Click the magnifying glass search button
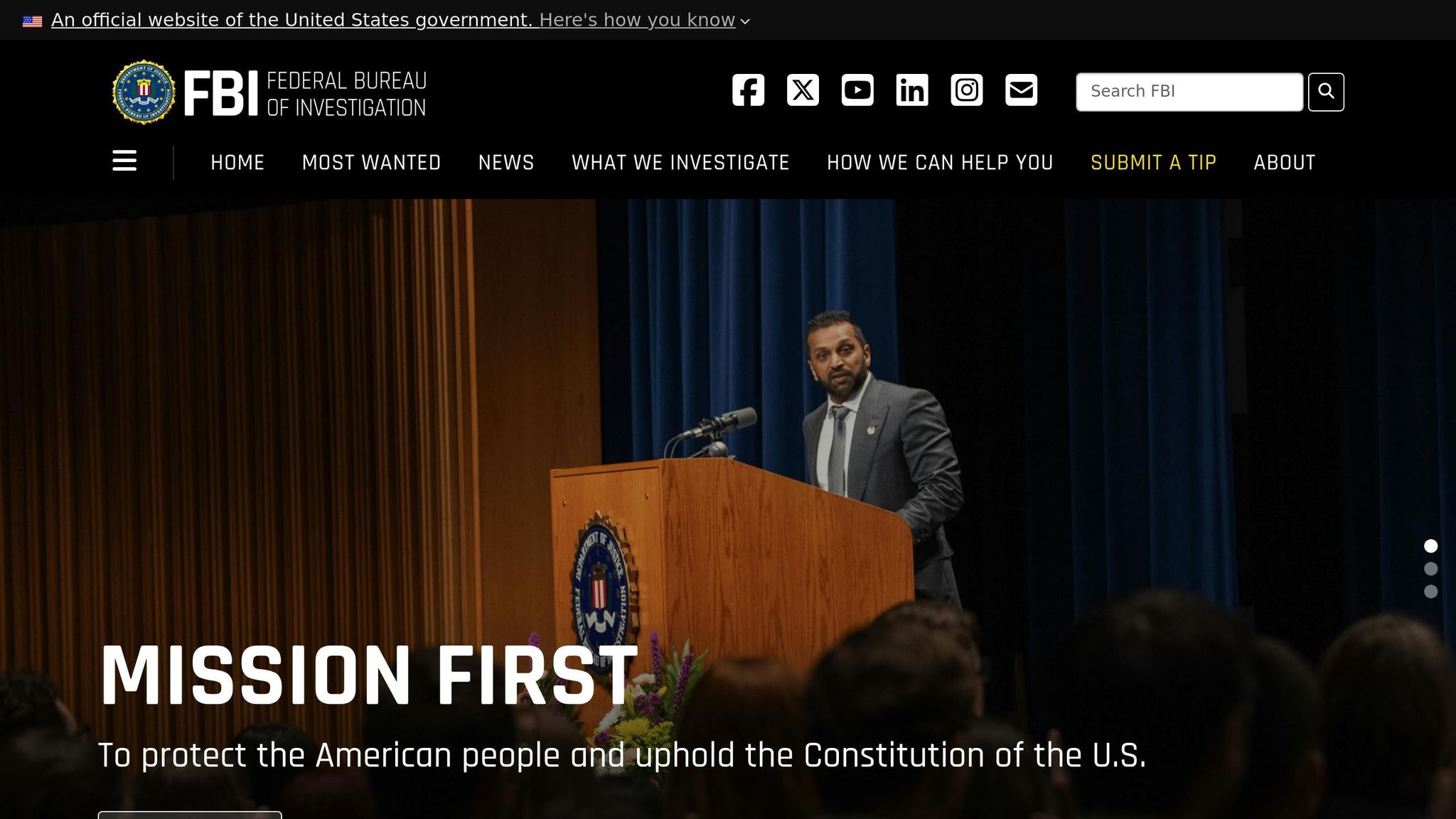This screenshot has width=1456, height=819. (x=1326, y=92)
